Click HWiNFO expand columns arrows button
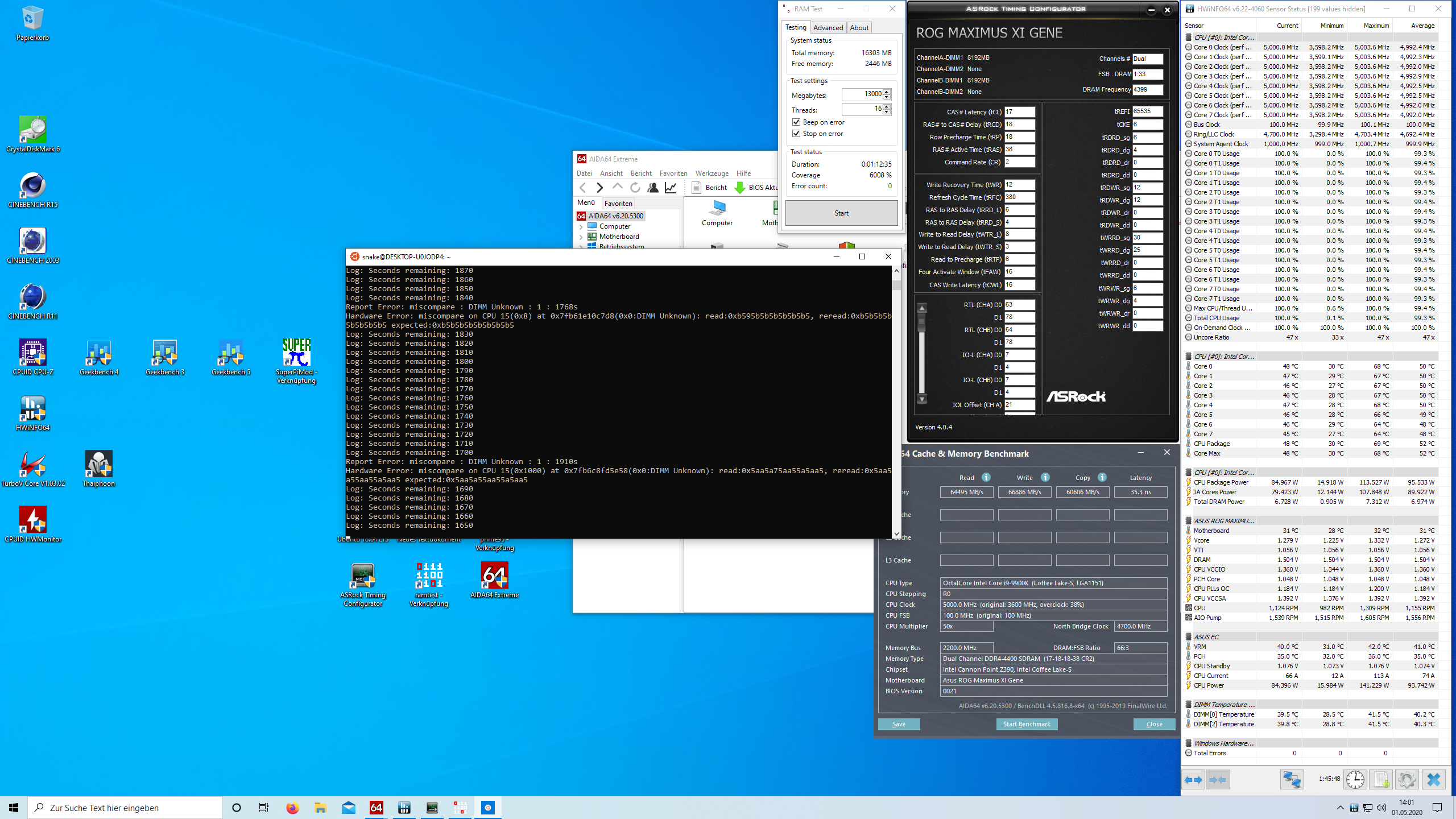 1193,780
